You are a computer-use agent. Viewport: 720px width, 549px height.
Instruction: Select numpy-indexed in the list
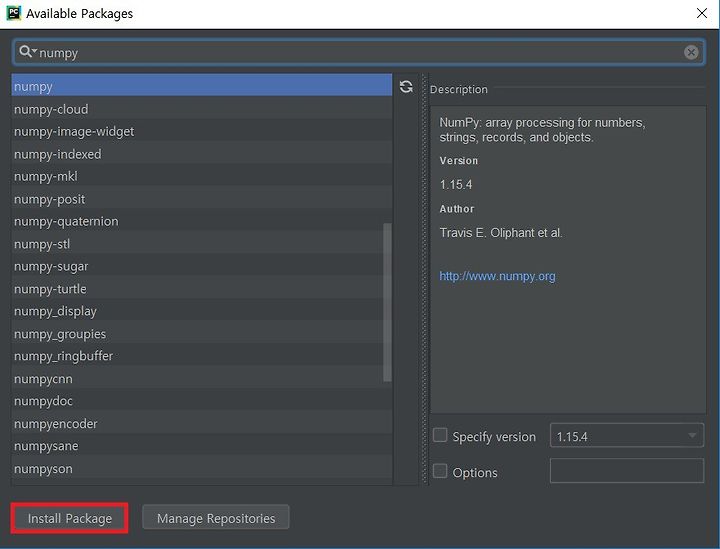(x=202, y=154)
